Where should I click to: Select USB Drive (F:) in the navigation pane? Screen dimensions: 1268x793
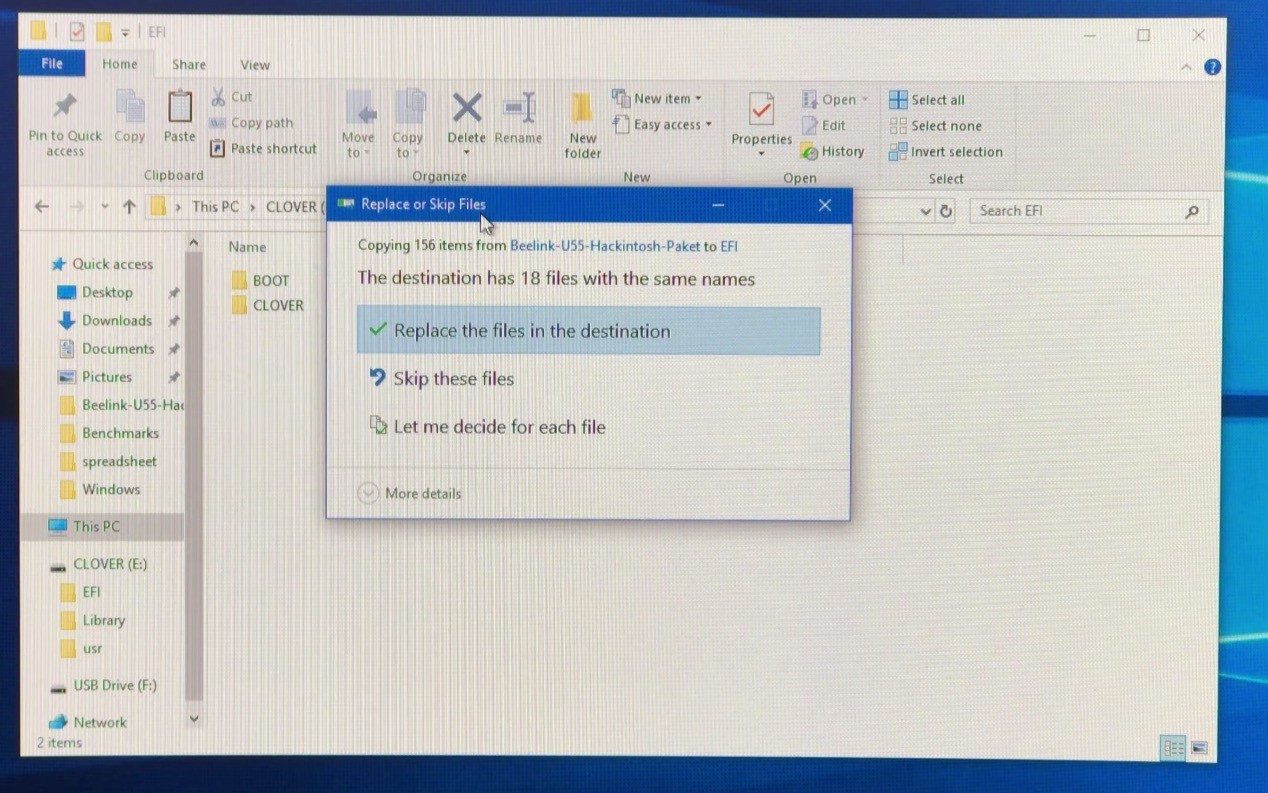tap(104, 685)
